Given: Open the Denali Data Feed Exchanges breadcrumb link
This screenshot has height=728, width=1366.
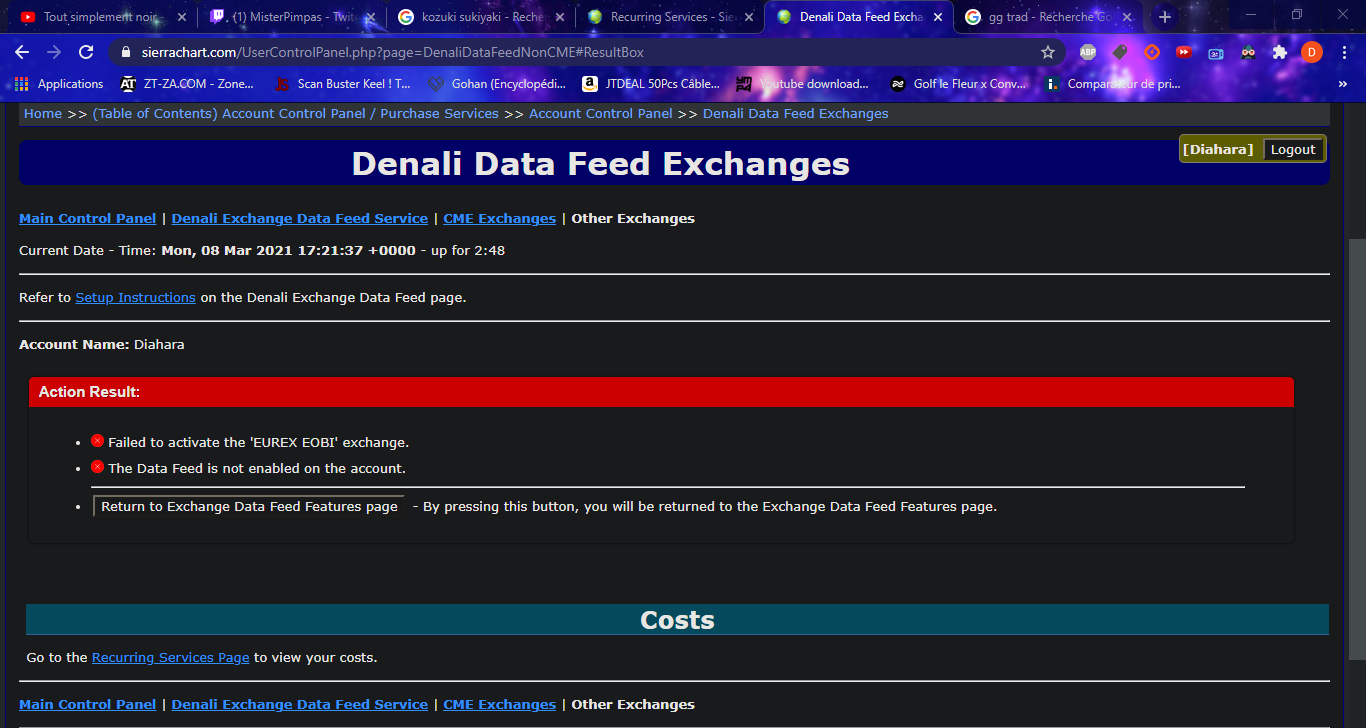Looking at the screenshot, I should point(796,114).
